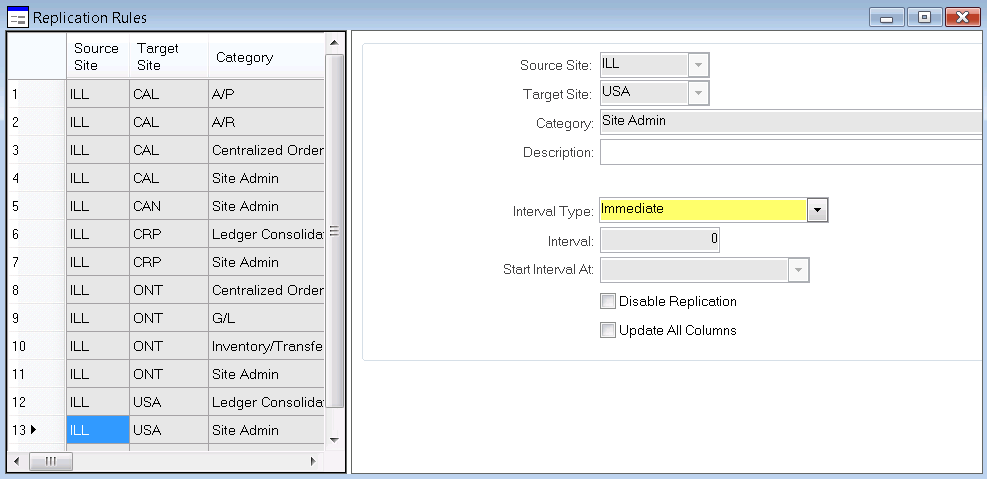987x479 pixels.
Task: Enable the Disable Replication checkbox
Action: point(608,301)
